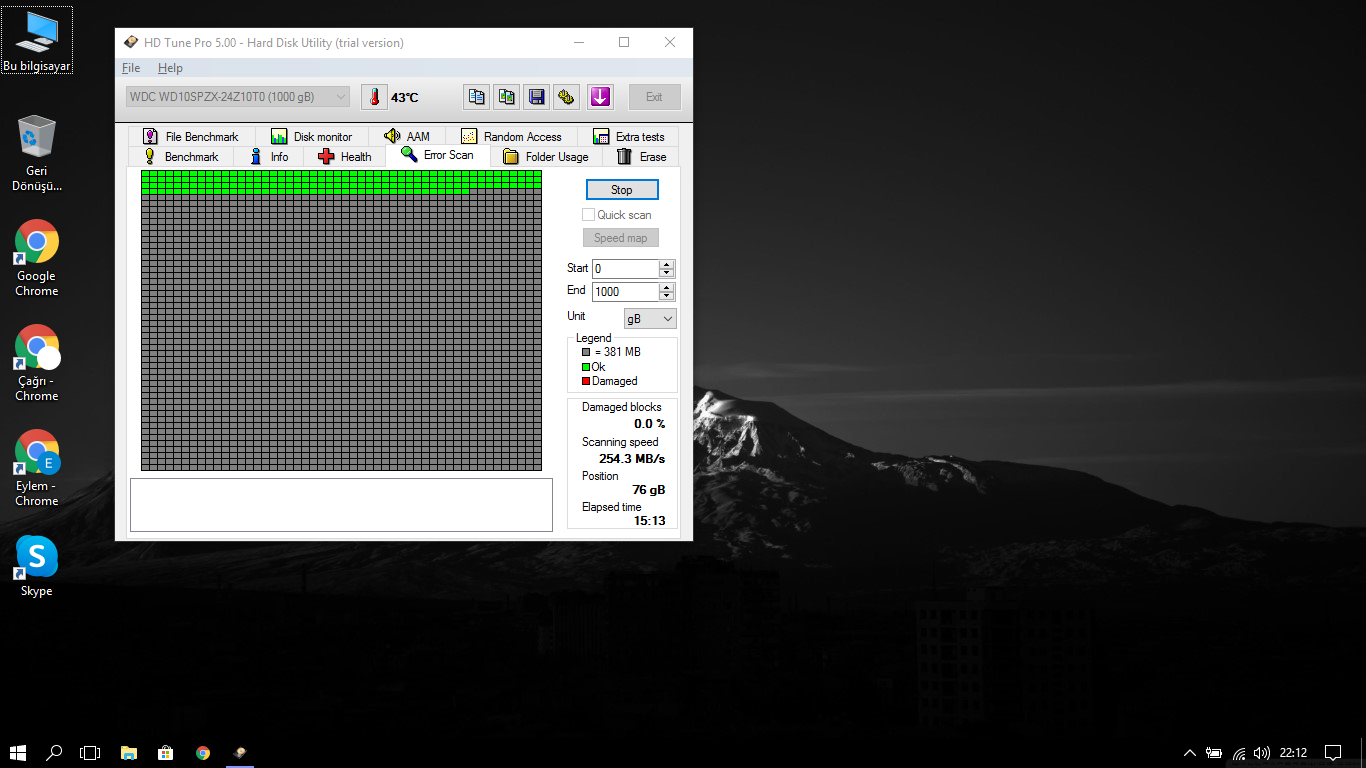Select the Geri Dönüşüm recycle bin icon

[37, 153]
